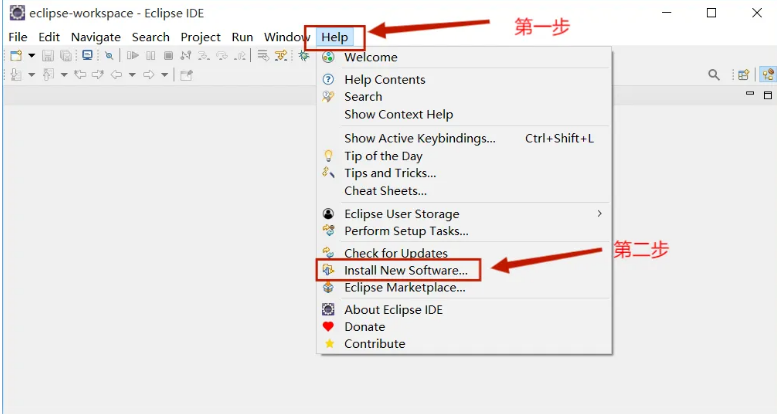Choose Eclipse Marketplace... entry
777x414 pixels.
404,287
